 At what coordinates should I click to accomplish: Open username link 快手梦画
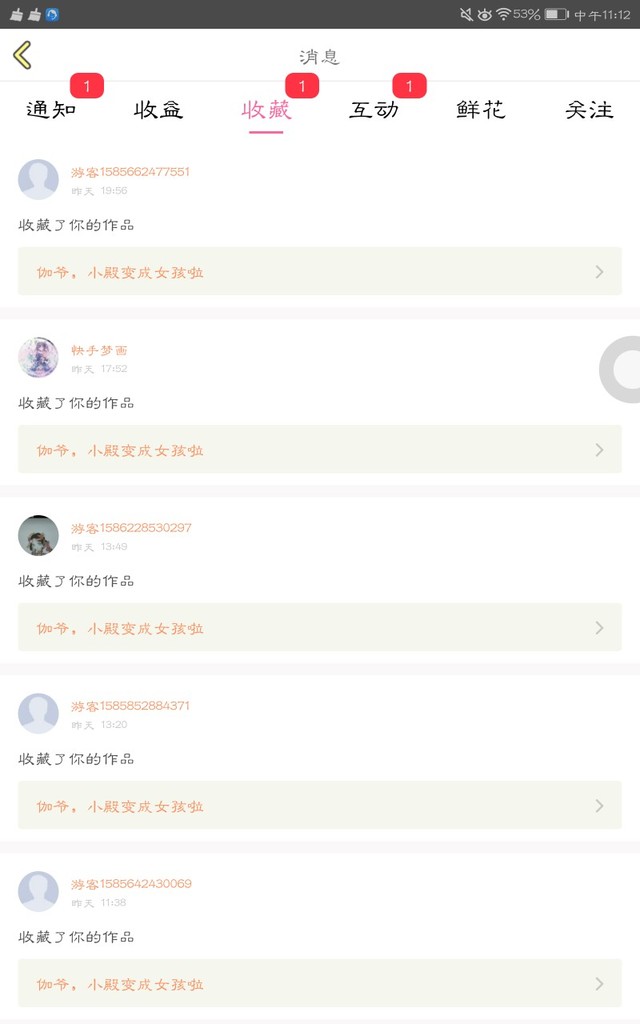[99, 350]
